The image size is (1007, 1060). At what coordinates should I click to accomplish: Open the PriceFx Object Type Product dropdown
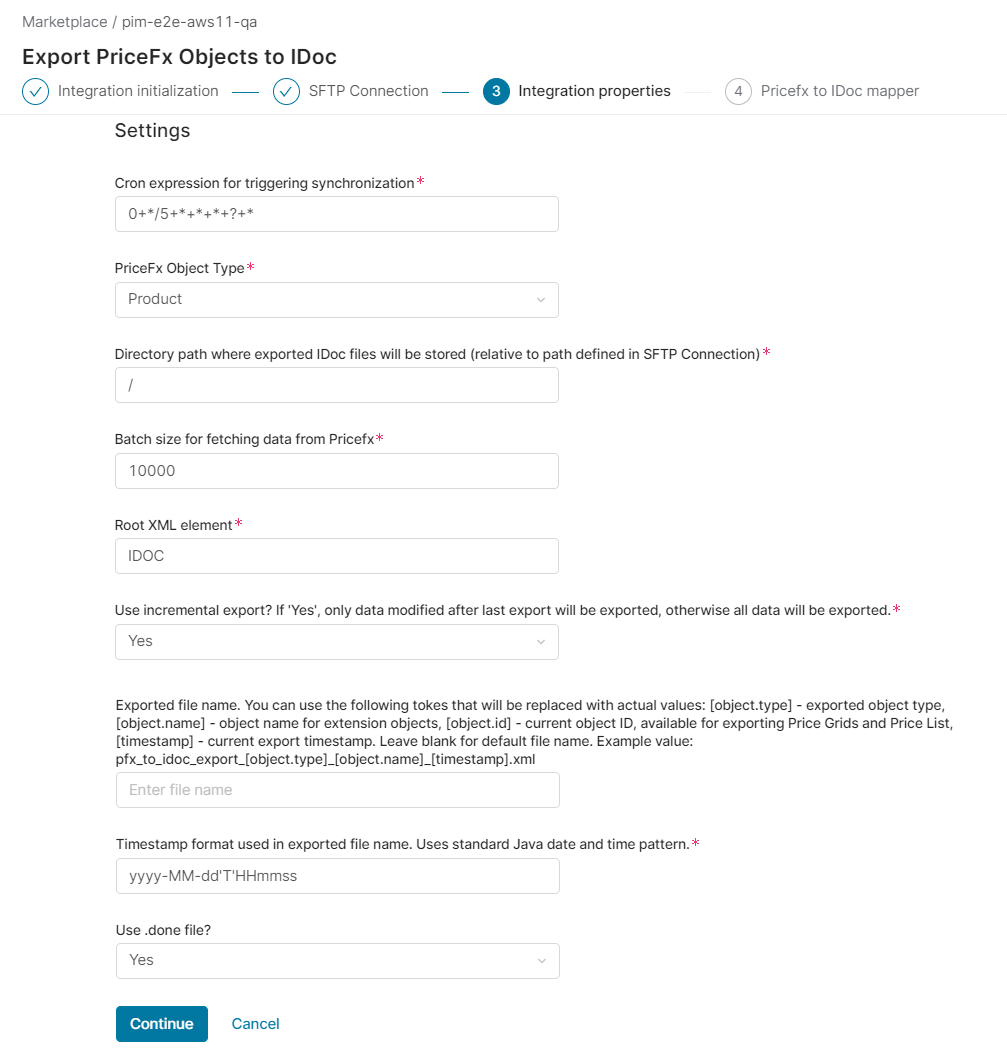[x=337, y=299]
